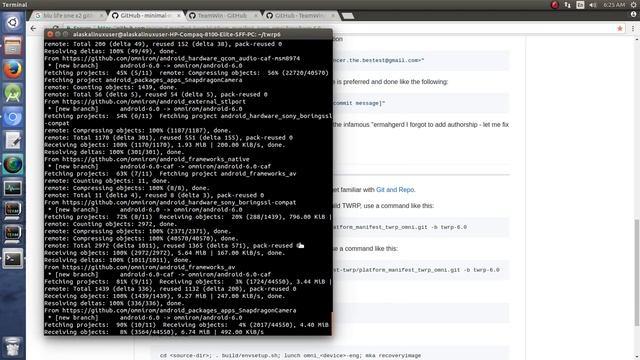The height and width of the screenshot is (360, 640).
Task: Click terminal line 'Fetching projects: 90% (10/11)'
Action: tap(187, 325)
